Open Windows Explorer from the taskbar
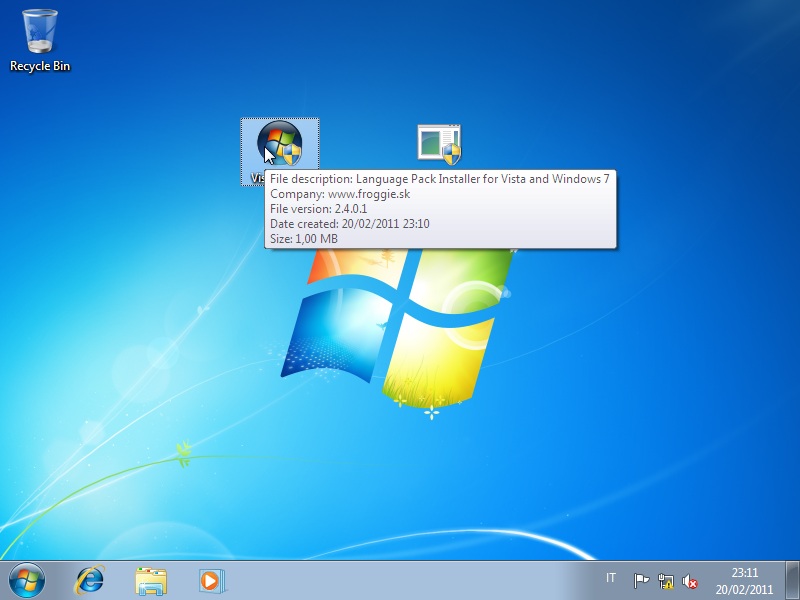Screen dimensions: 800x600 click(151, 581)
